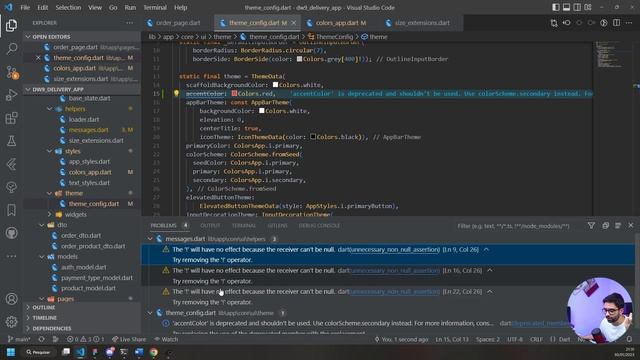Collapse the Open Editors section
Image resolution: width=640 pixels, height=360 pixels.
pos(28,37)
